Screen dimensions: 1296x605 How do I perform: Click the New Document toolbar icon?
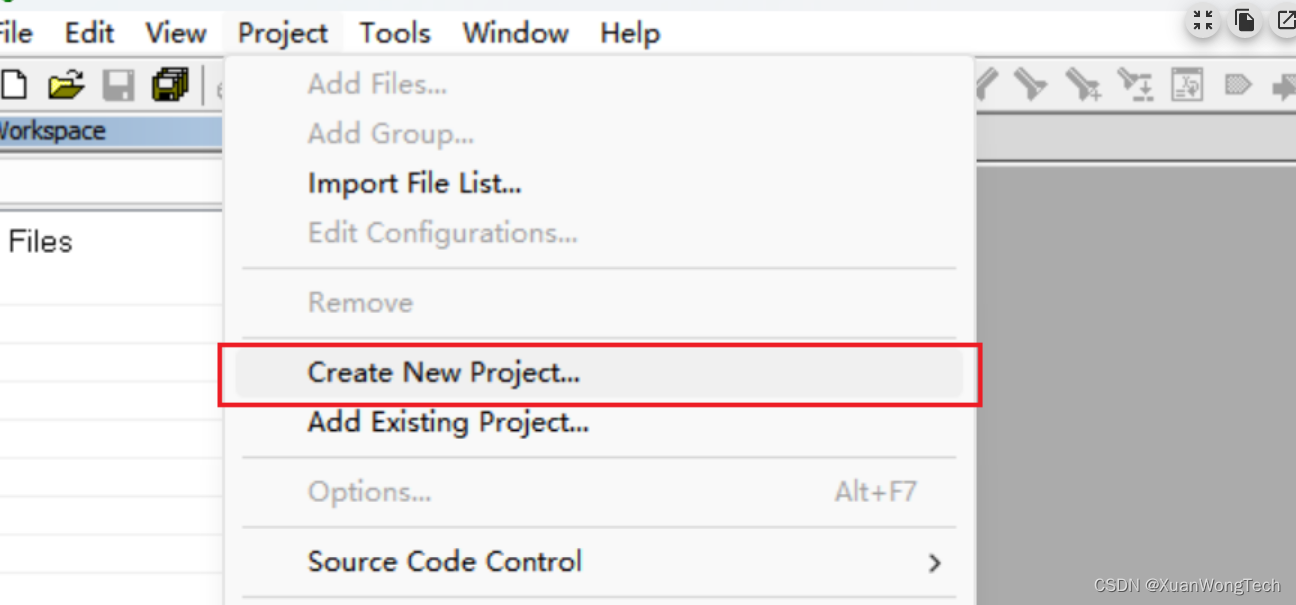click(x=14, y=86)
